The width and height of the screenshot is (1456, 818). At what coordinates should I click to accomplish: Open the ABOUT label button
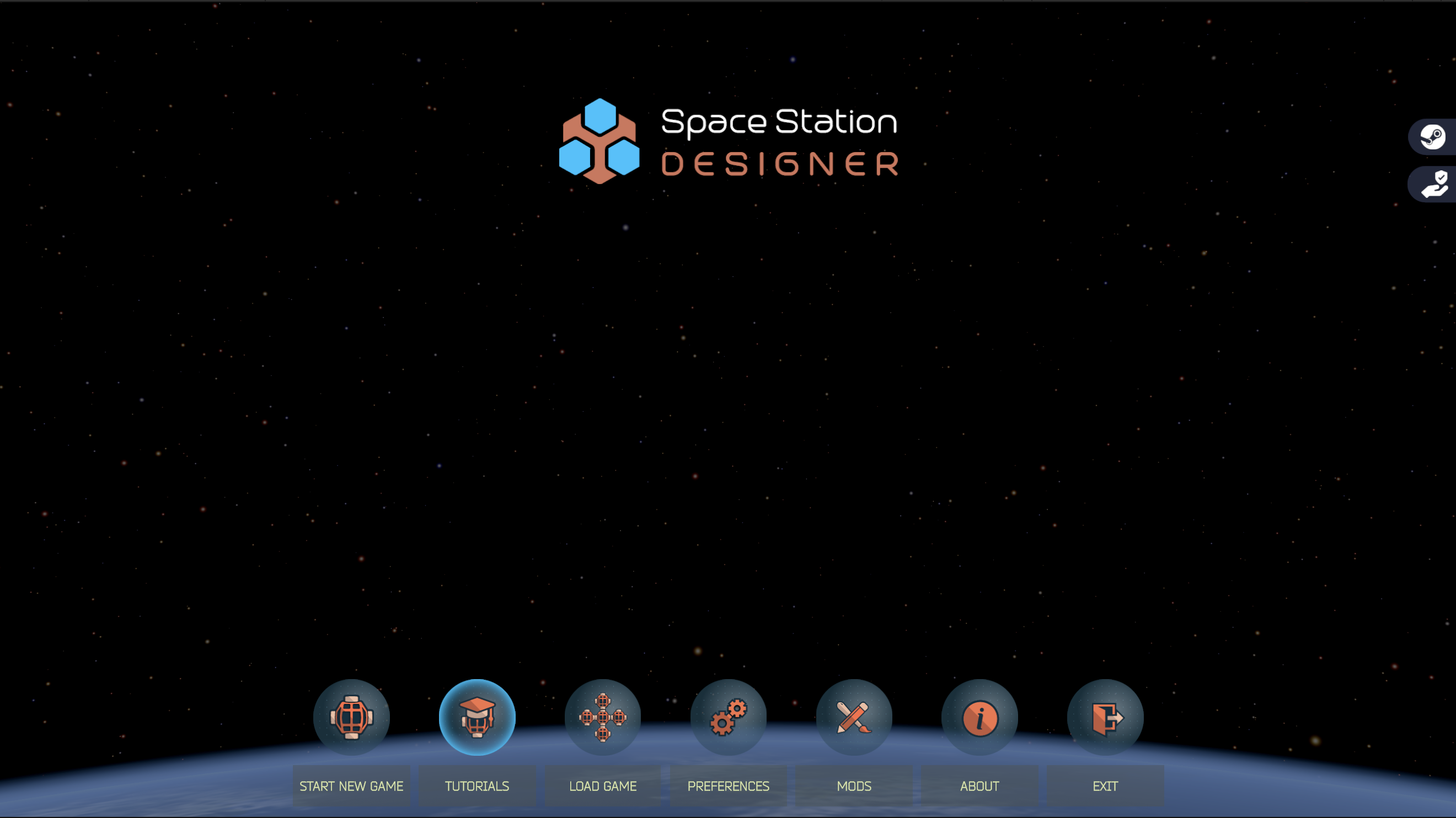click(x=979, y=786)
